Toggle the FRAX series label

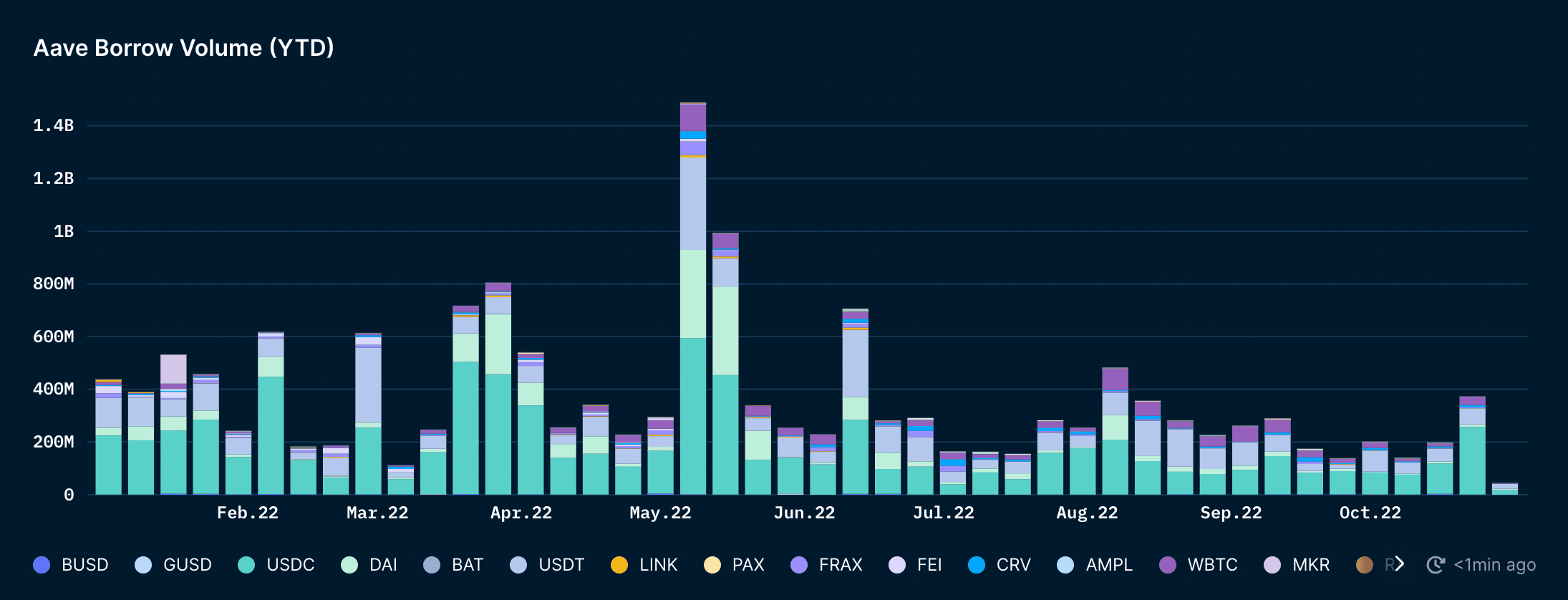[841, 565]
